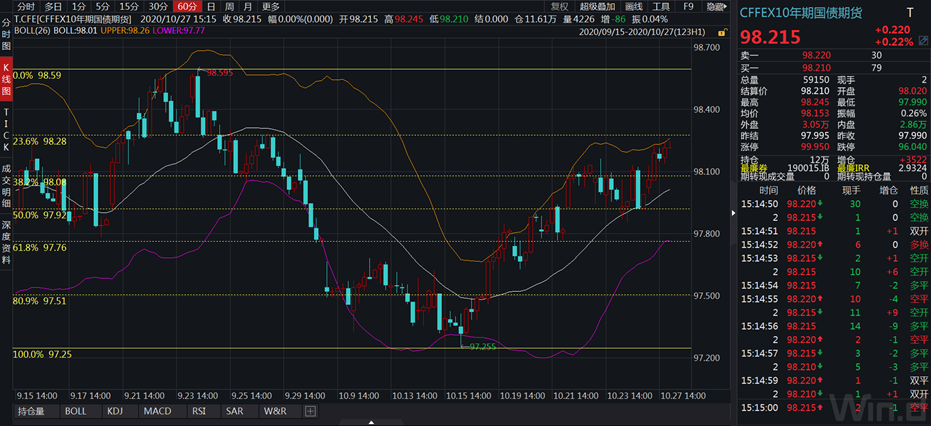Collapse the right quote panel using the side arrow
The width and height of the screenshot is (931, 426).
pyautogui.click(x=732, y=214)
